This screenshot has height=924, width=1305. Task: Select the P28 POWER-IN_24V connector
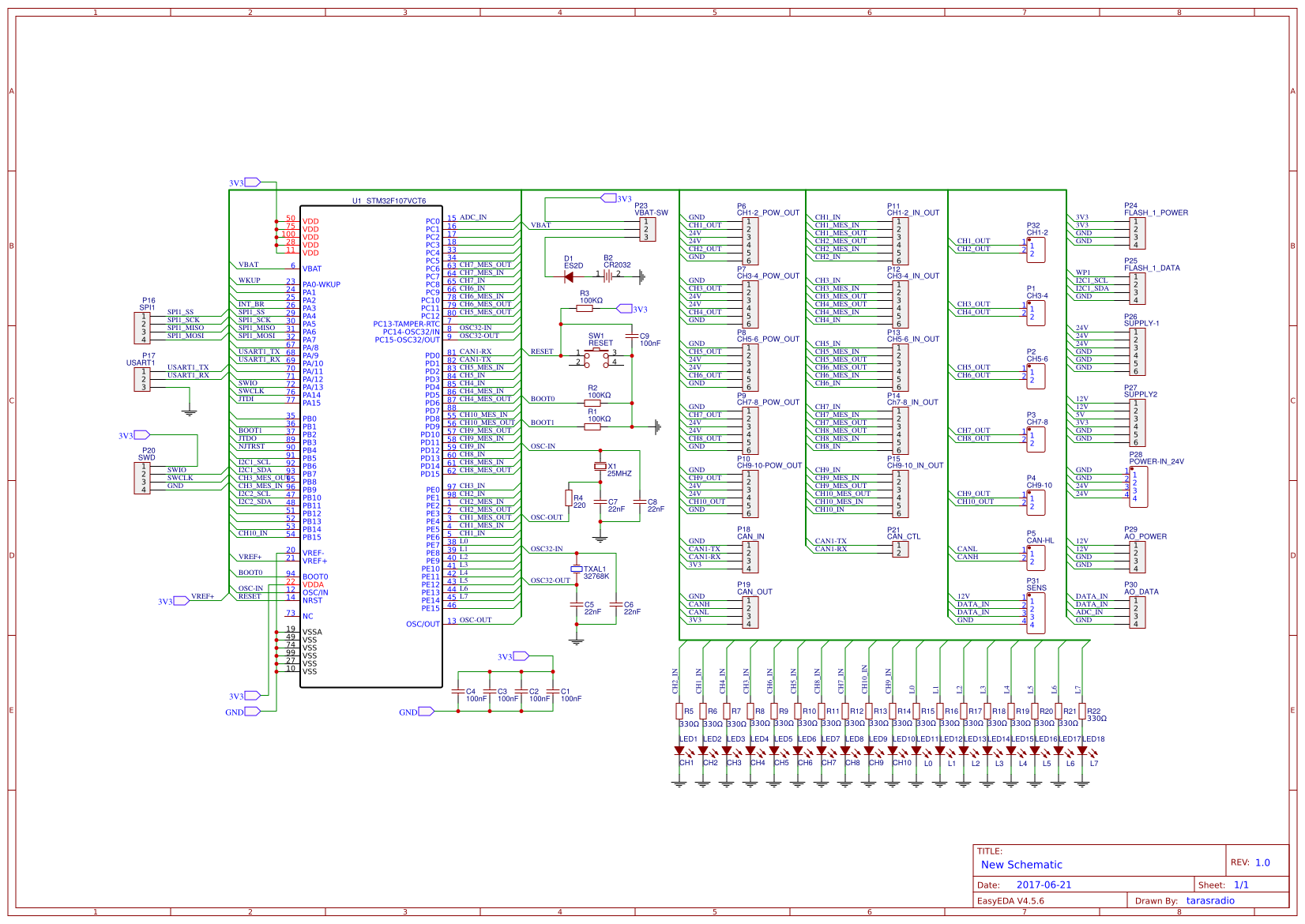click(x=1138, y=486)
